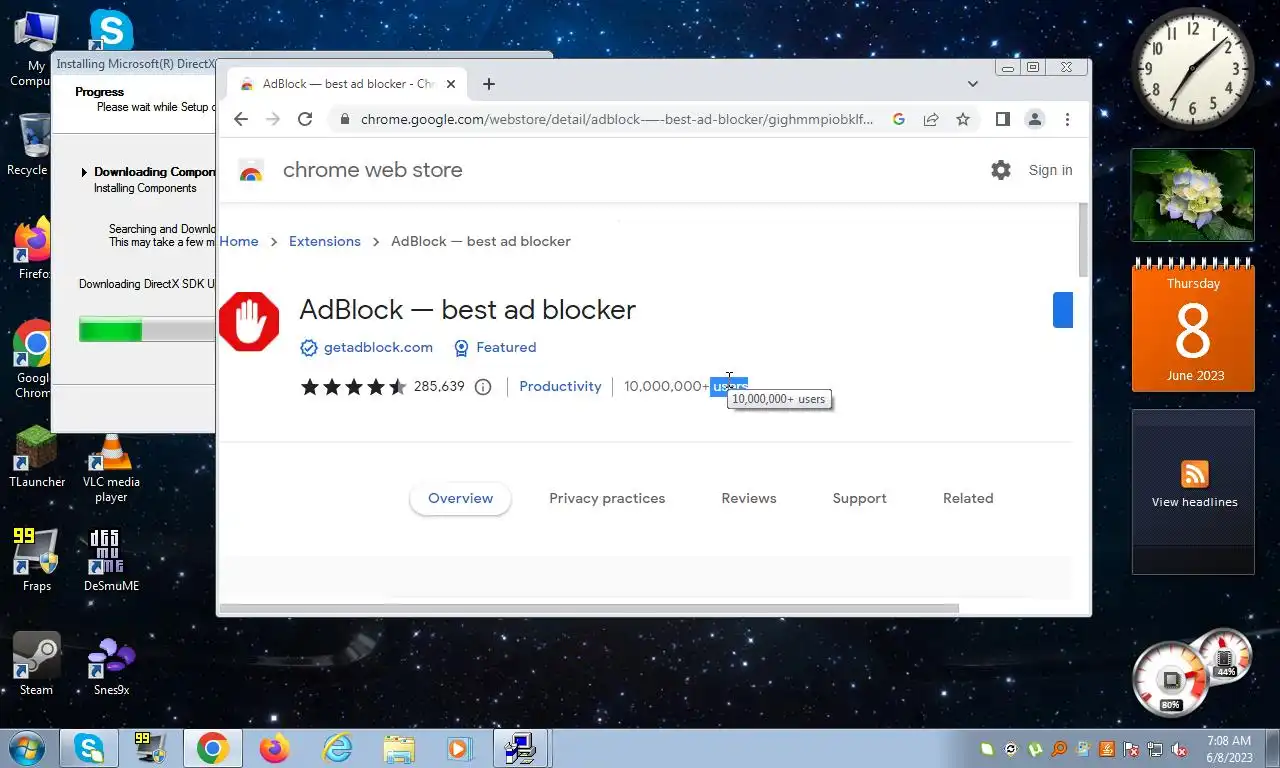Image resolution: width=1280 pixels, height=768 pixels.
Task: Bookmark this page with the star icon
Action: click(x=963, y=119)
